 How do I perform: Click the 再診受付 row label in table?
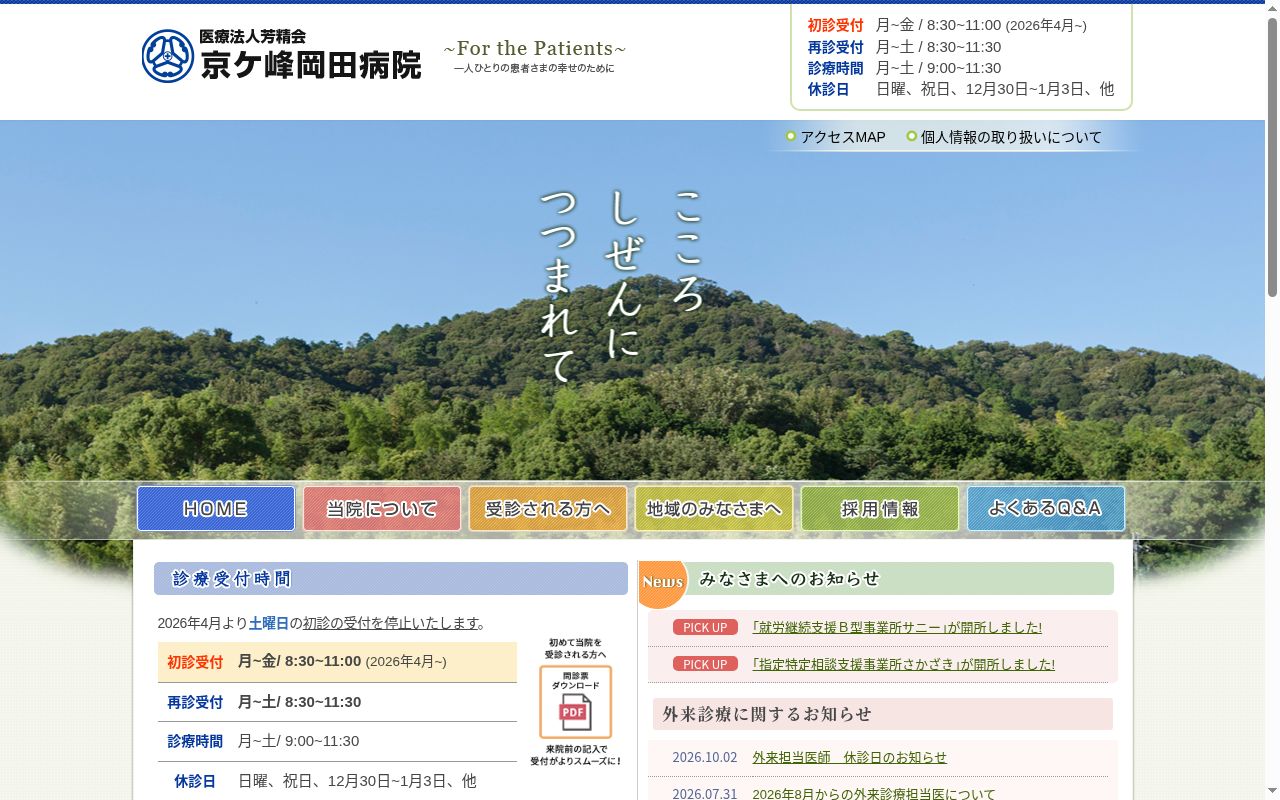195,702
